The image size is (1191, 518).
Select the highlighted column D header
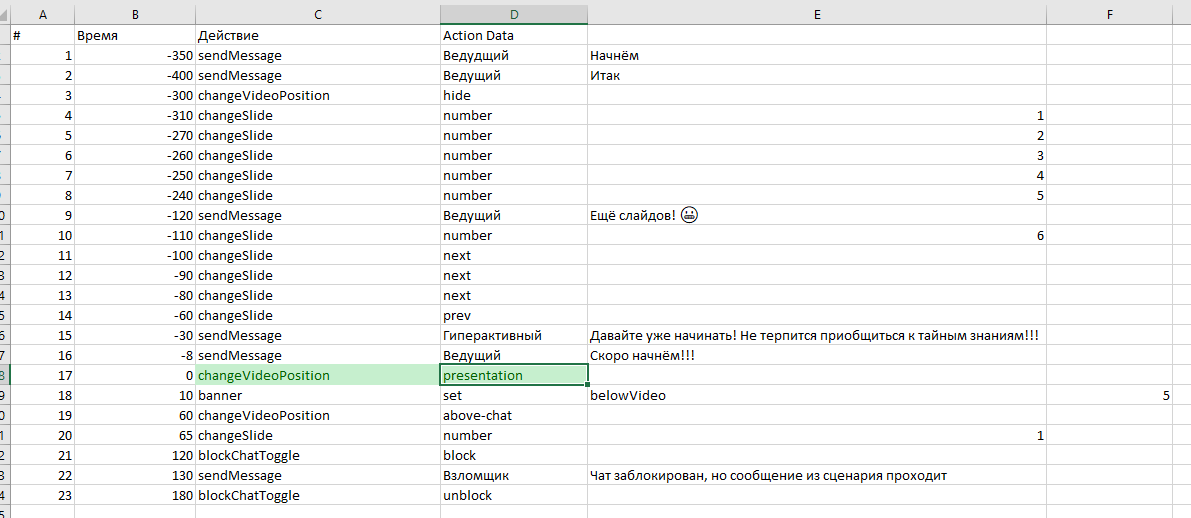(513, 13)
